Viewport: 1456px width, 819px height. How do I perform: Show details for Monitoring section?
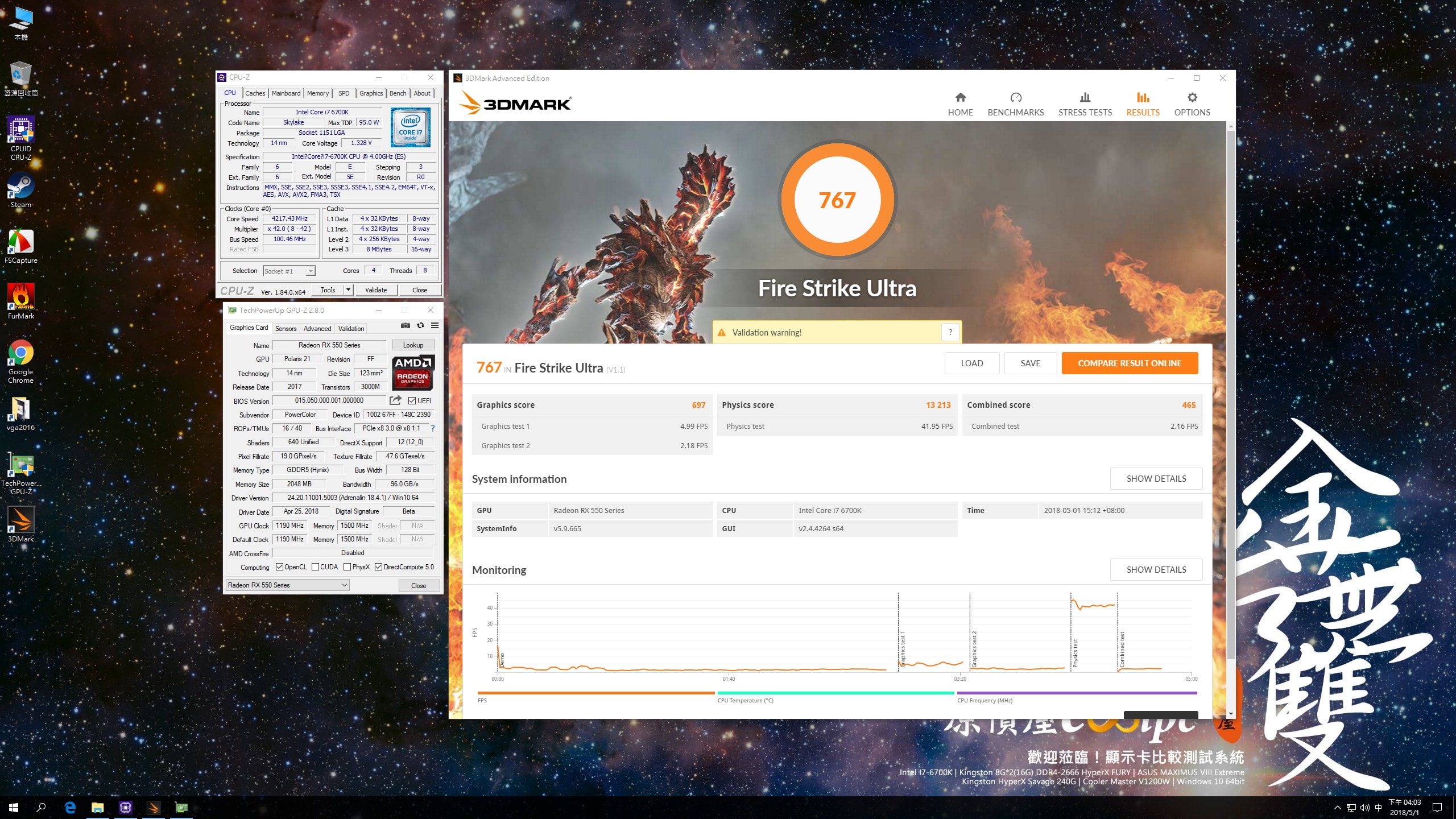[x=1156, y=570]
